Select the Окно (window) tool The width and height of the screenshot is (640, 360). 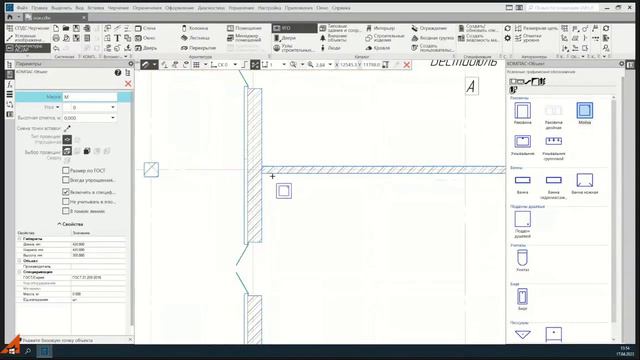[145, 38]
